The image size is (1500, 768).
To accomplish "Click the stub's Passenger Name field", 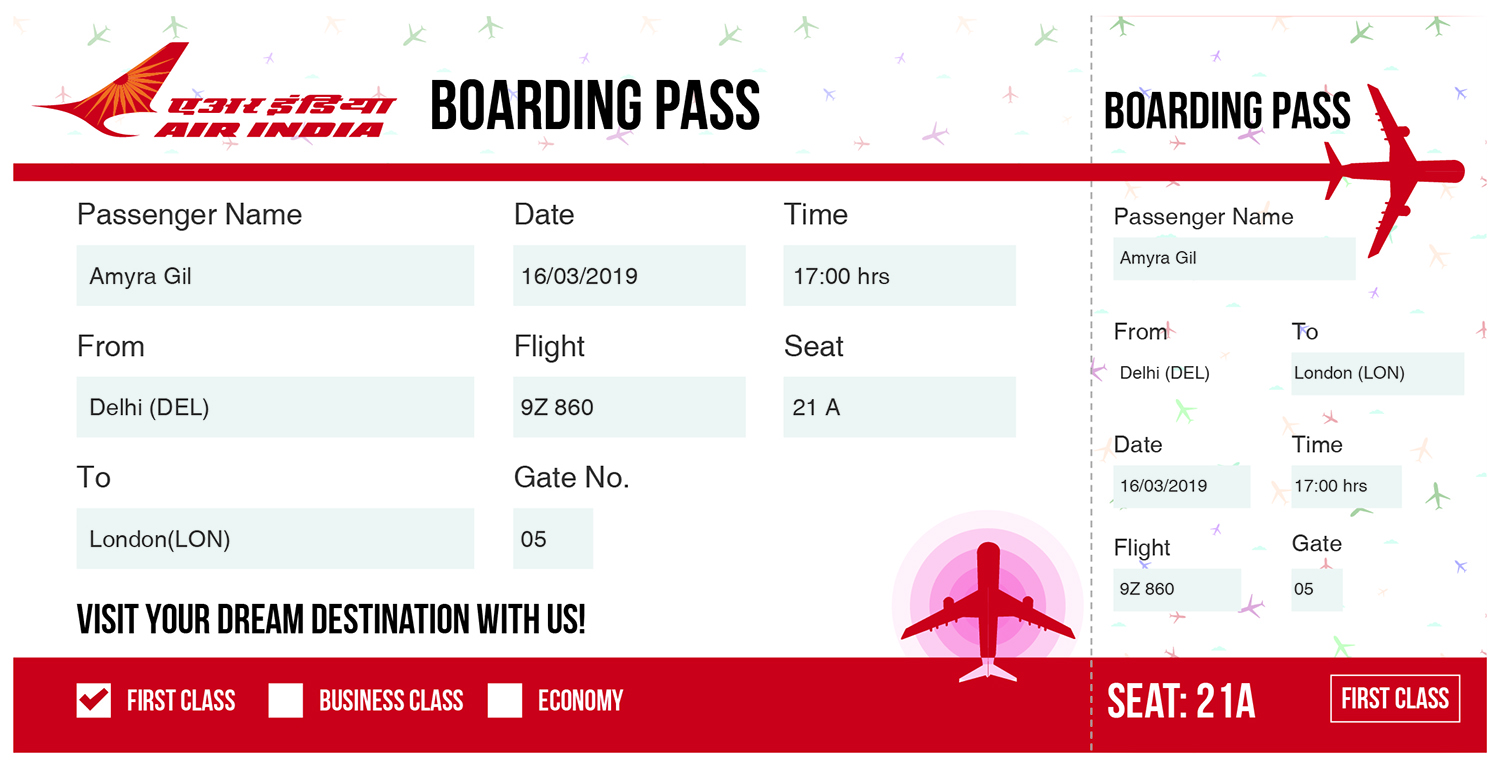I will (1234, 258).
